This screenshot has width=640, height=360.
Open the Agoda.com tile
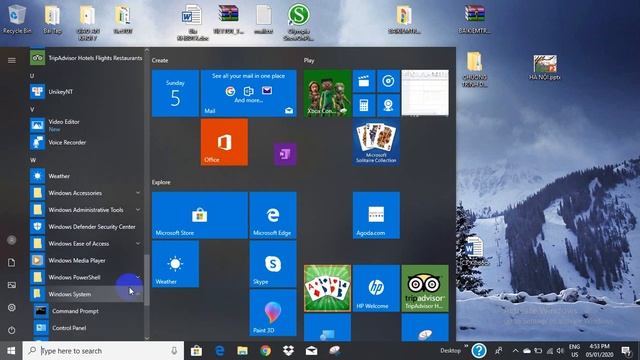pyautogui.click(x=376, y=215)
